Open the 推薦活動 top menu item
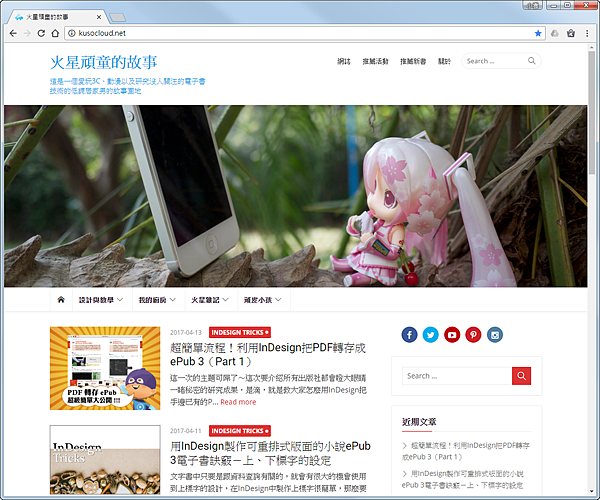This screenshot has height=500, width=600. coord(375,61)
